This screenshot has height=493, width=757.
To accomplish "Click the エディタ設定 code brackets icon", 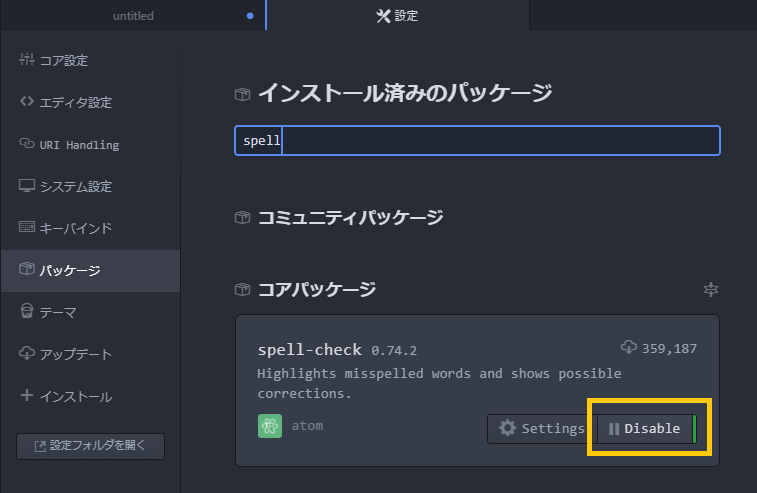I will click(x=27, y=101).
